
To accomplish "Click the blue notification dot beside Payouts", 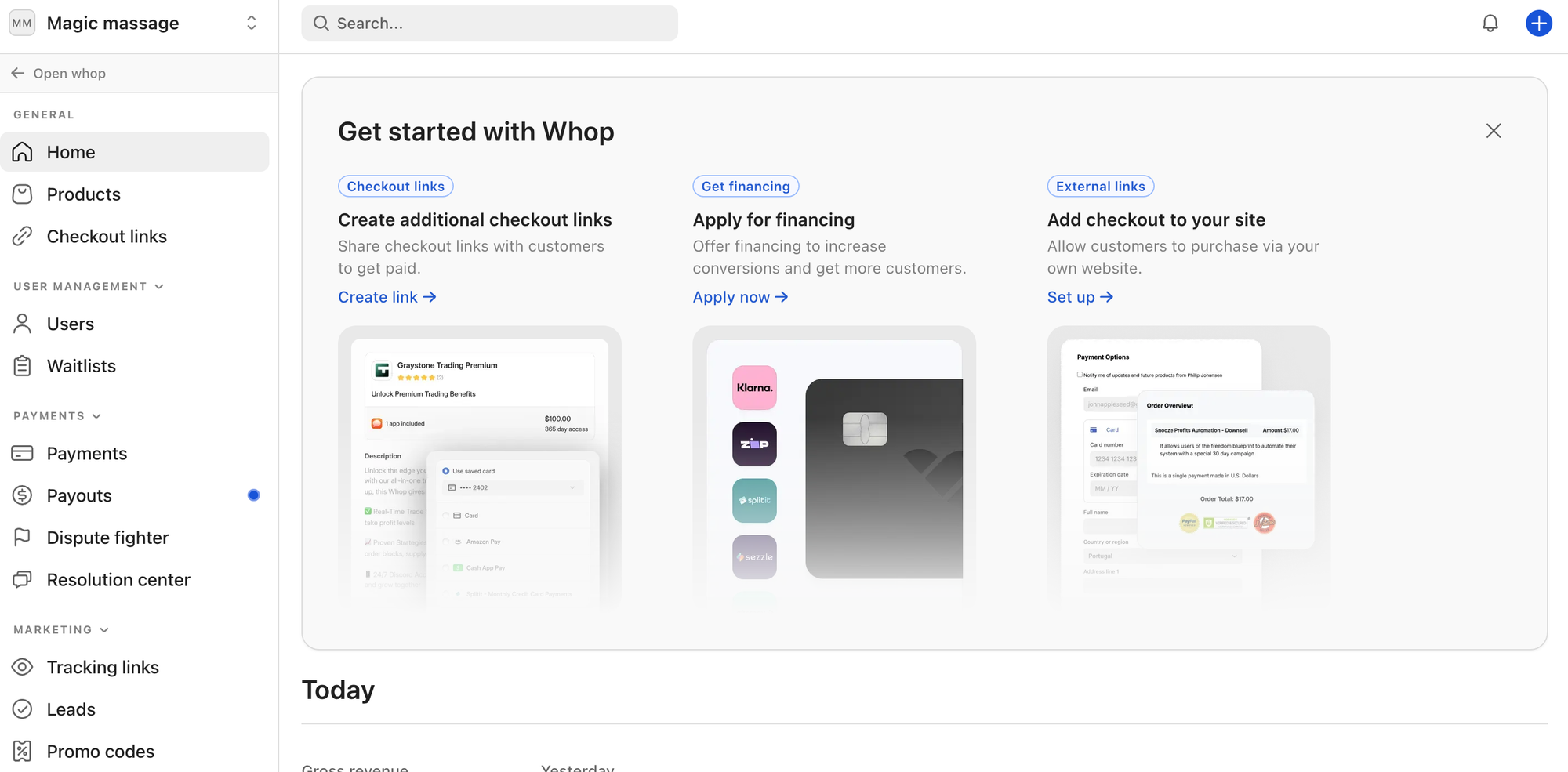I will [x=253, y=495].
